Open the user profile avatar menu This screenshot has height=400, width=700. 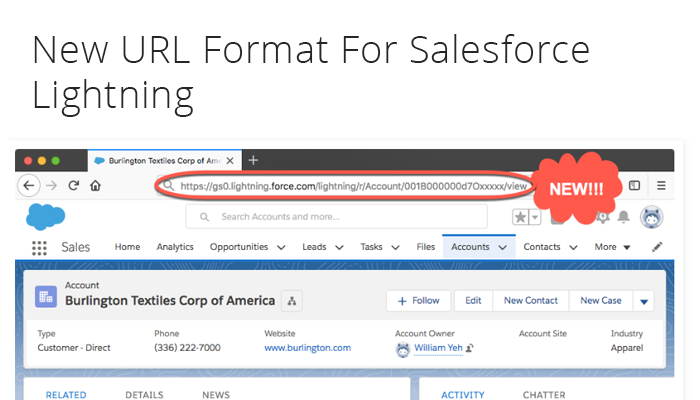[x=651, y=217]
